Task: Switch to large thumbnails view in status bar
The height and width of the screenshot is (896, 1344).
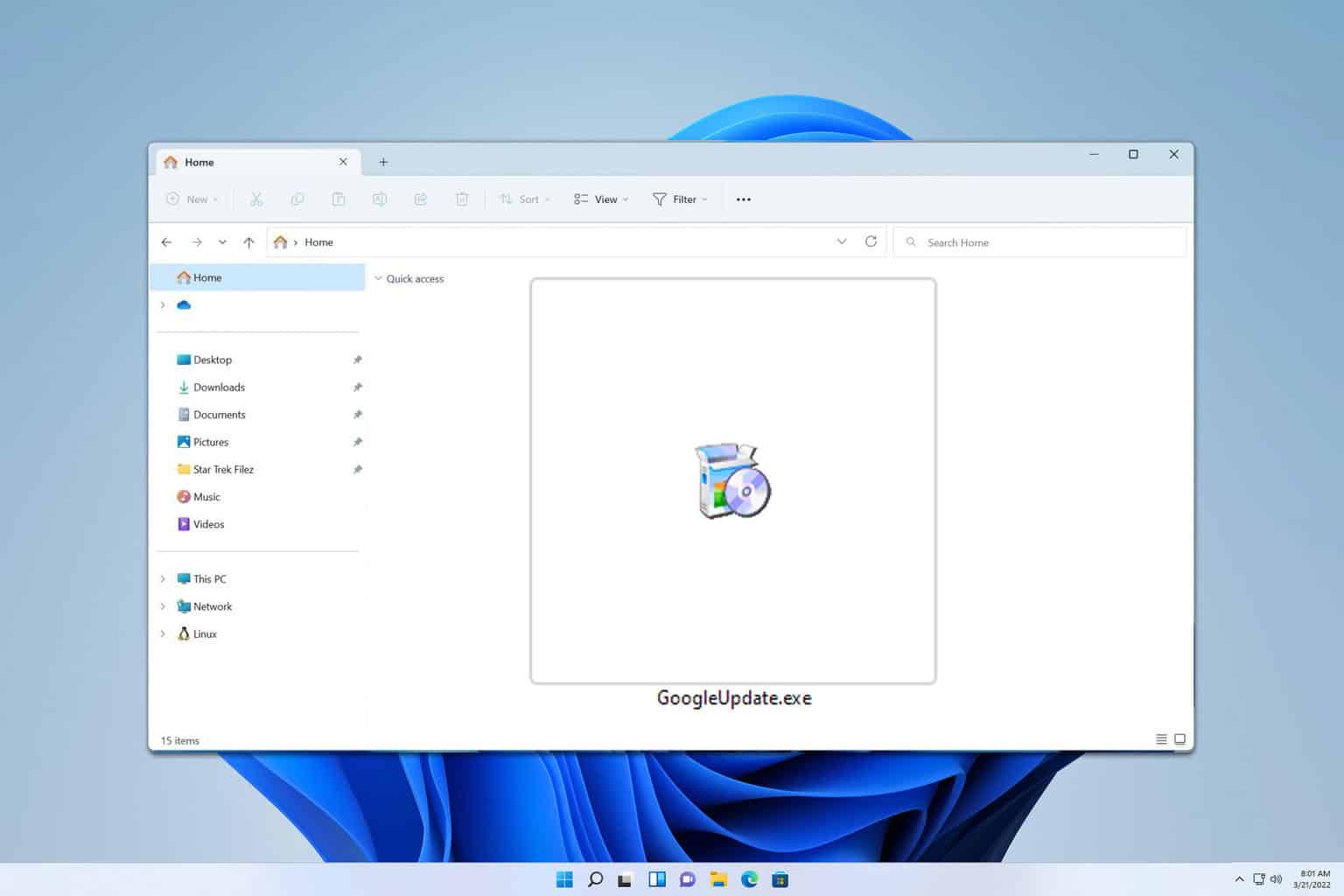Action: [1179, 739]
